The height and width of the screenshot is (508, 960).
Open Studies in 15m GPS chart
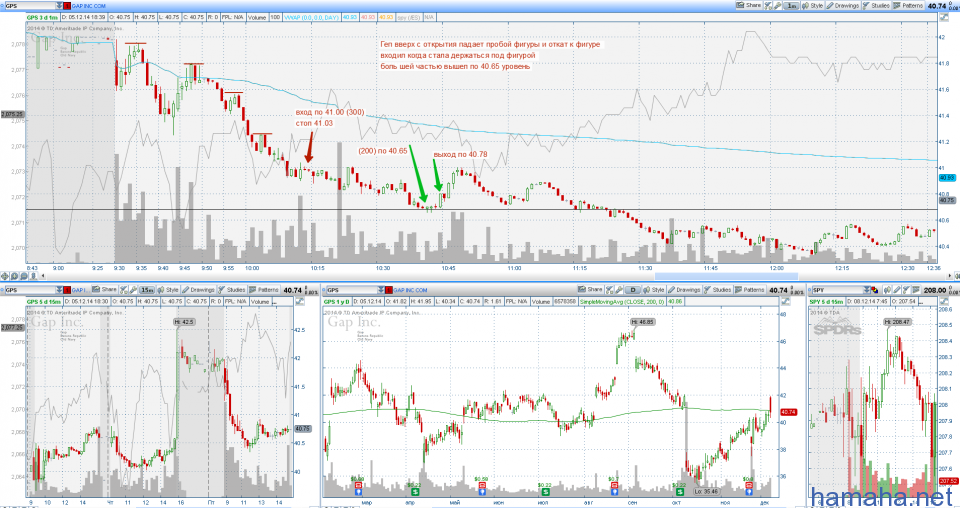click(x=231, y=289)
